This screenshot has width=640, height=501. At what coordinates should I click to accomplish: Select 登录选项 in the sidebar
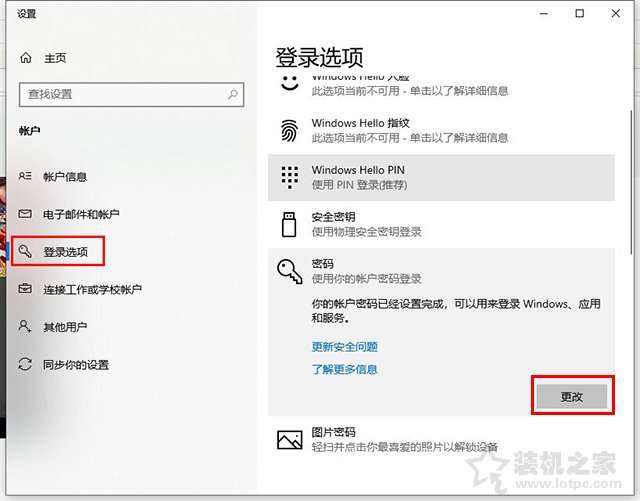tap(66, 252)
